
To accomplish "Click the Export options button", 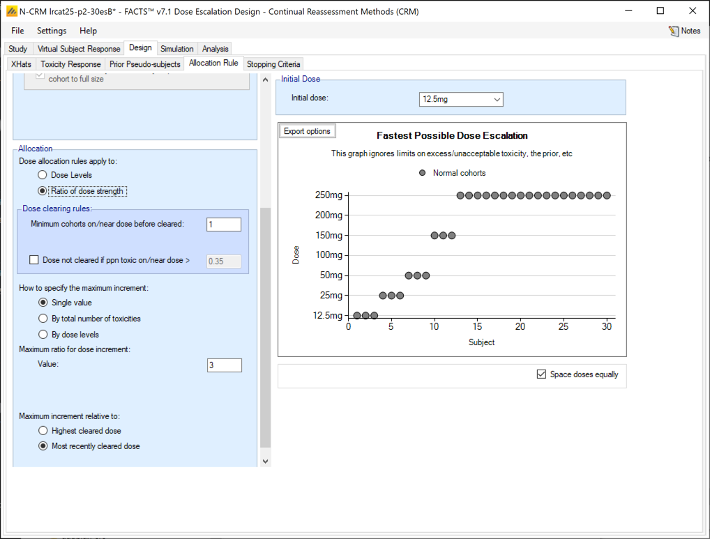I will pyautogui.click(x=306, y=131).
